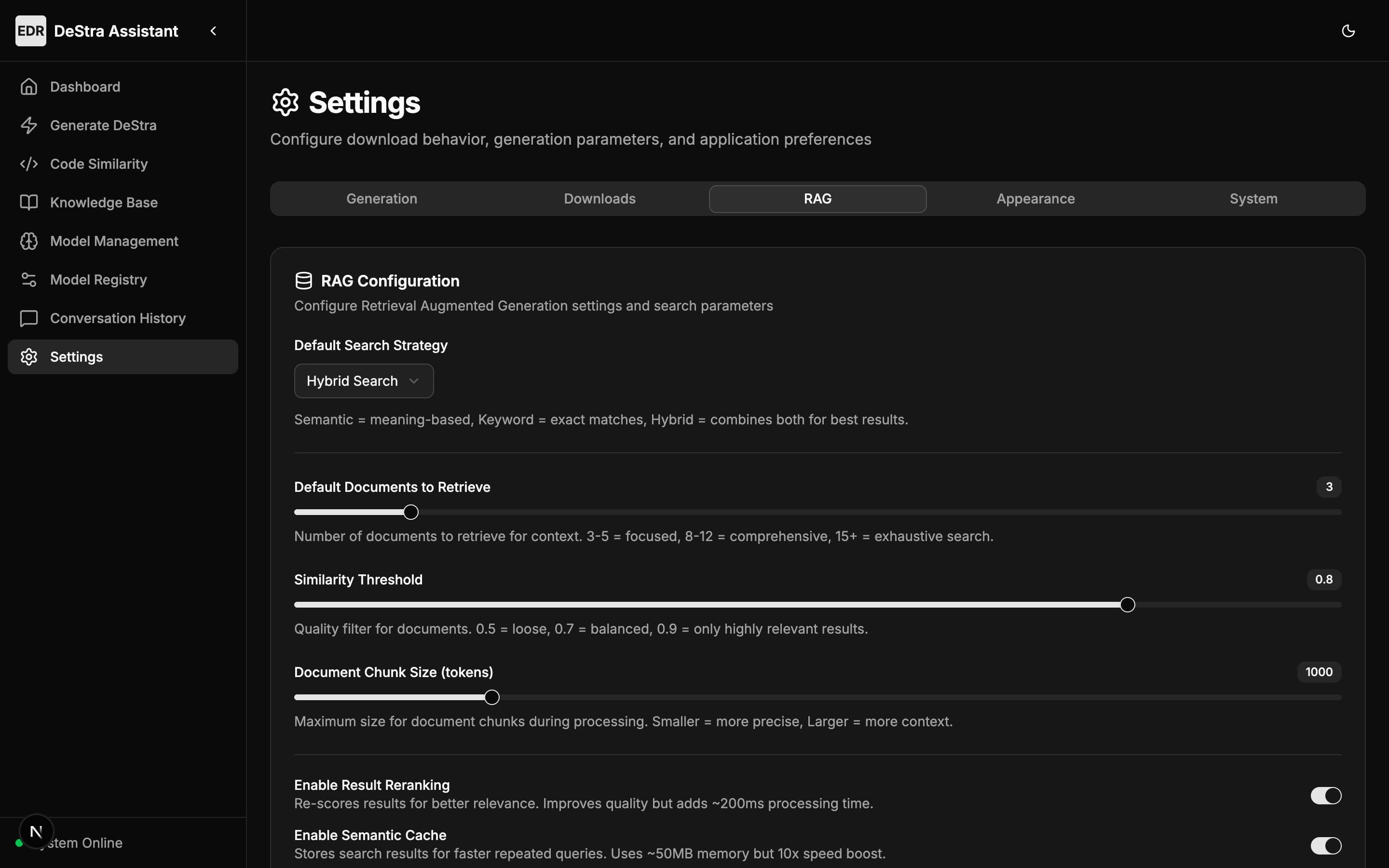Click the Conversation History chat icon
This screenshot has height=868, width=1389.
29,318
